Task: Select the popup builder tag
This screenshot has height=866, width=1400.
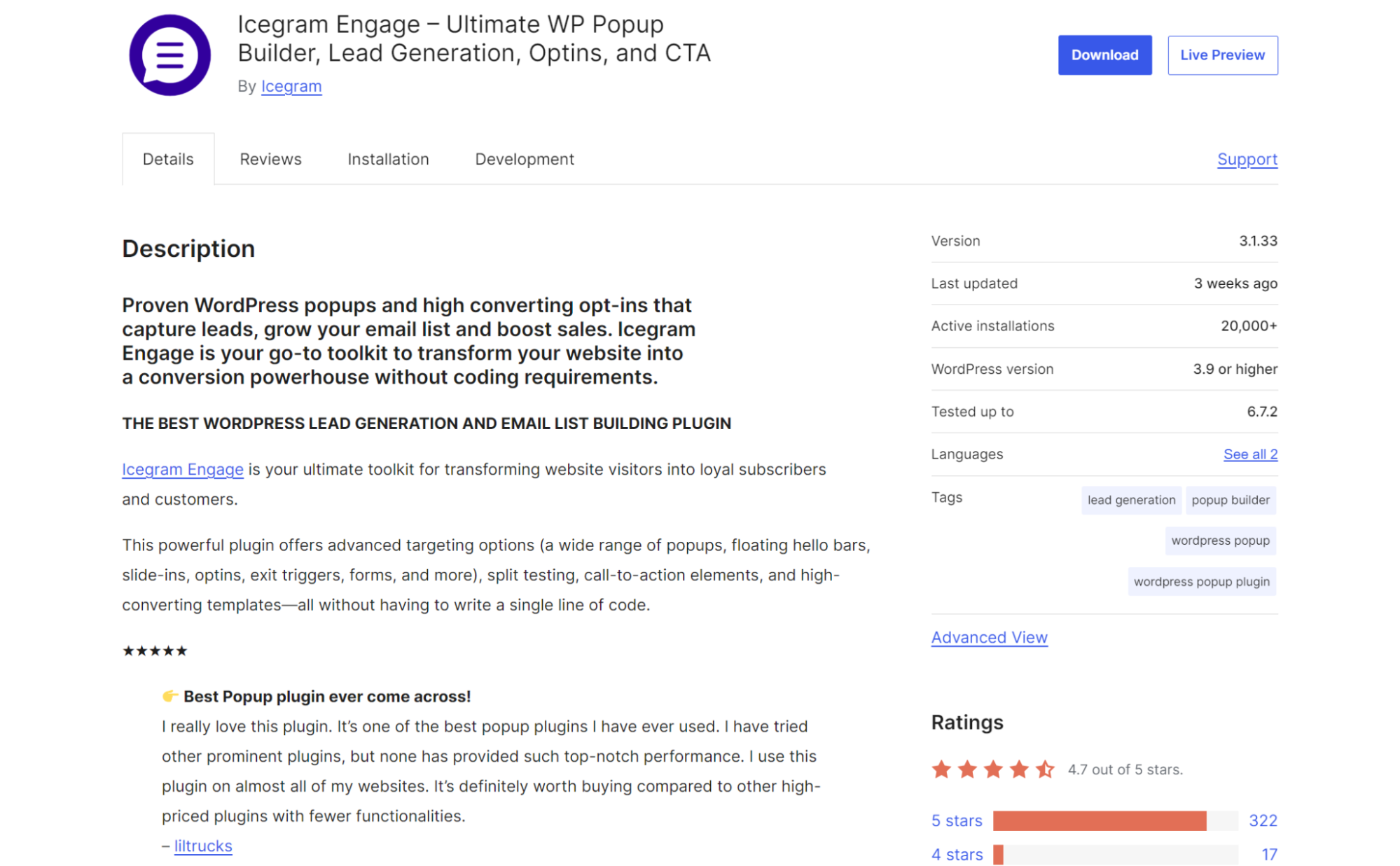Action: click(x=1230, y=500)
